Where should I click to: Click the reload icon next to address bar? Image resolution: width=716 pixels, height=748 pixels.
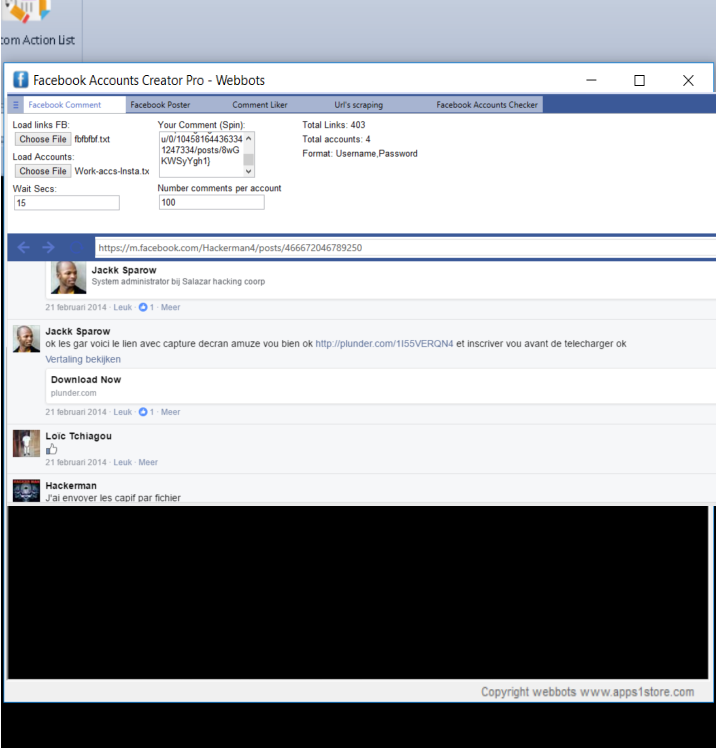(76, 247)
